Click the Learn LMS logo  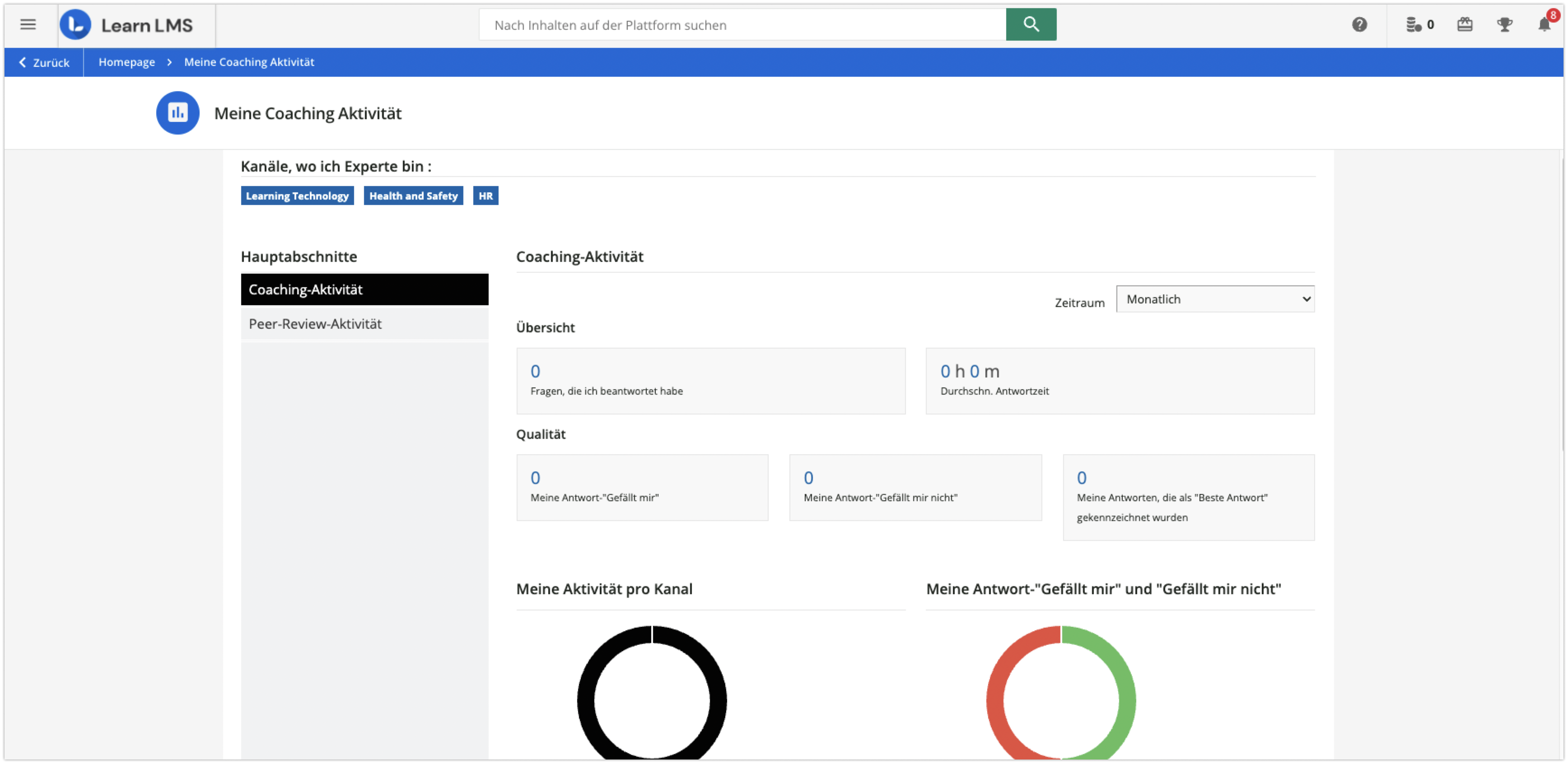pos(126,25)
